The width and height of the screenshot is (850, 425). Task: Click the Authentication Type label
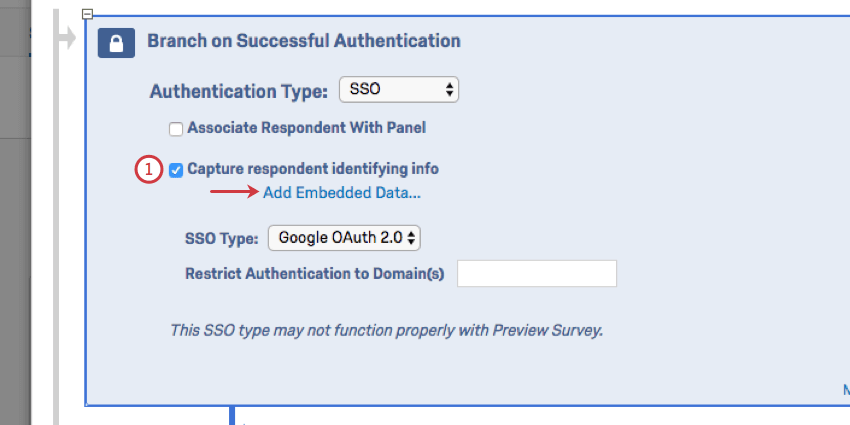238,91
